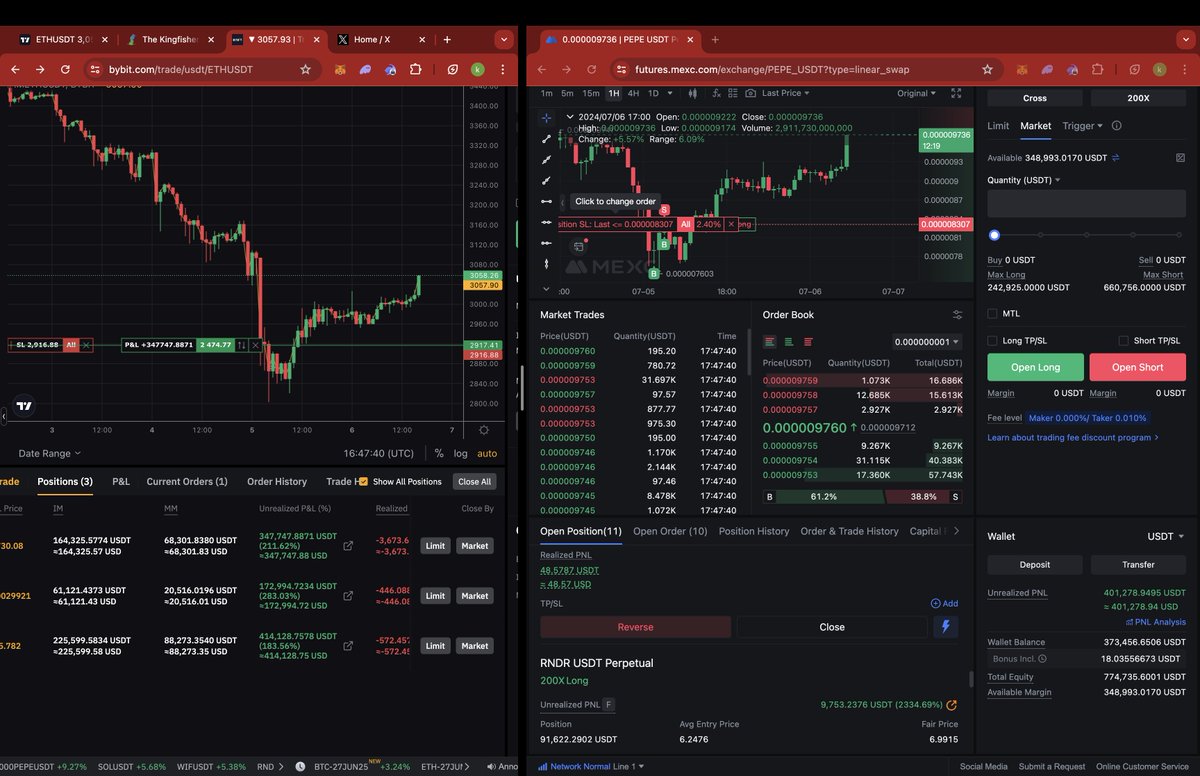Click the transfer arrows icon beside Available USDT
Viewport: 1200px width, 776px height.
click(x=1116, y=158)
